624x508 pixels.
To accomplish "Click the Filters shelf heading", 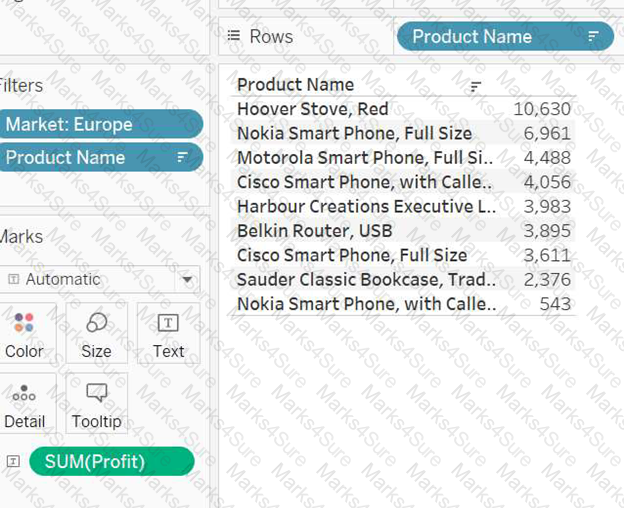I will [x=21, y=86].
